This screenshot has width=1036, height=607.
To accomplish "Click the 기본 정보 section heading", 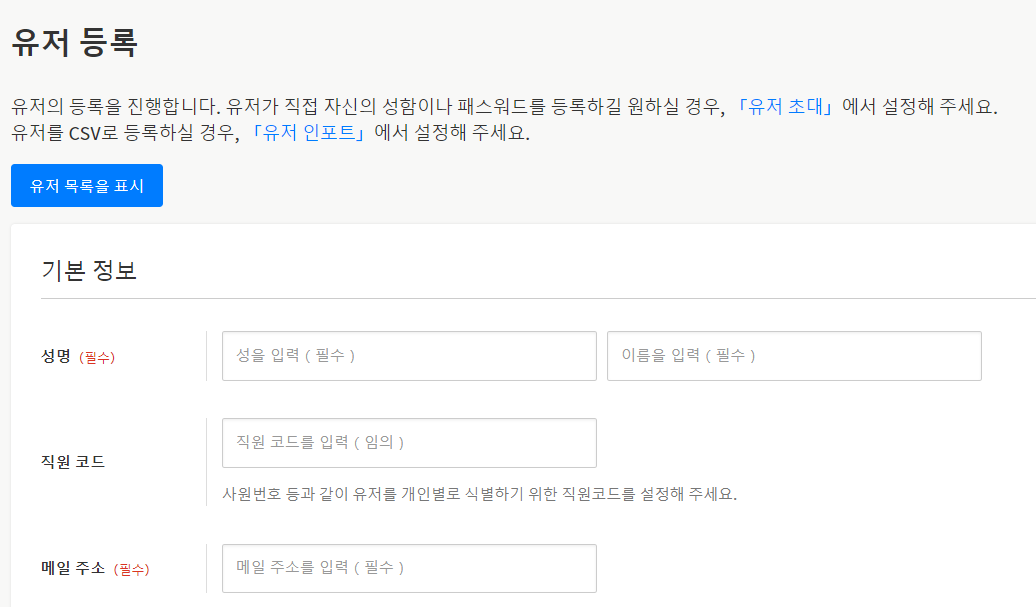I will 89,270.
